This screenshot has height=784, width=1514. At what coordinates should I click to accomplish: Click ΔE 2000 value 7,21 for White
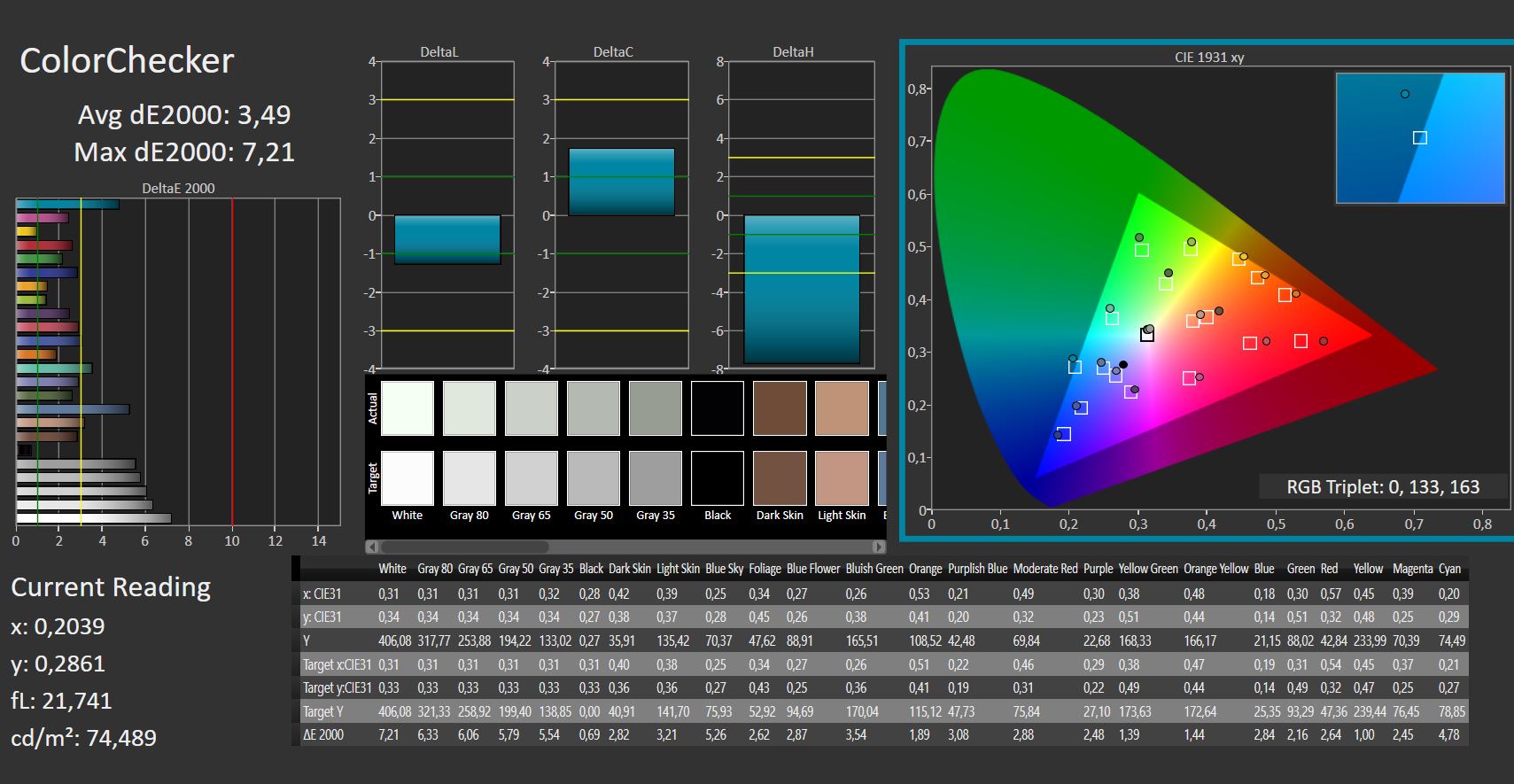pyautogui.click(x=389, y=734)
